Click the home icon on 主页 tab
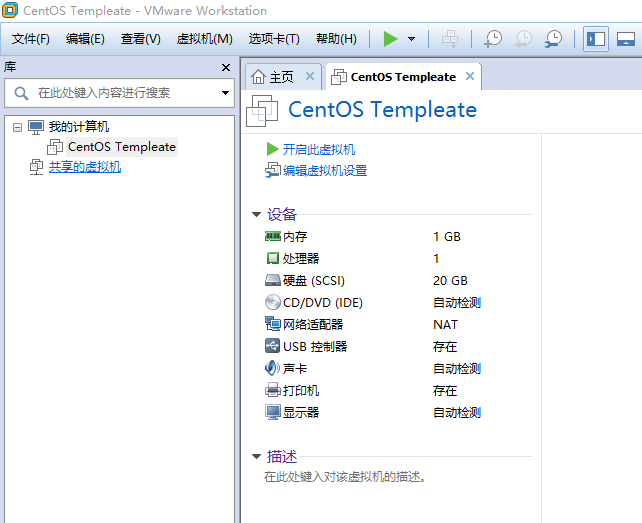Image resolution: width=642 pixels, height=523 pixels. [x=258, y=77]
